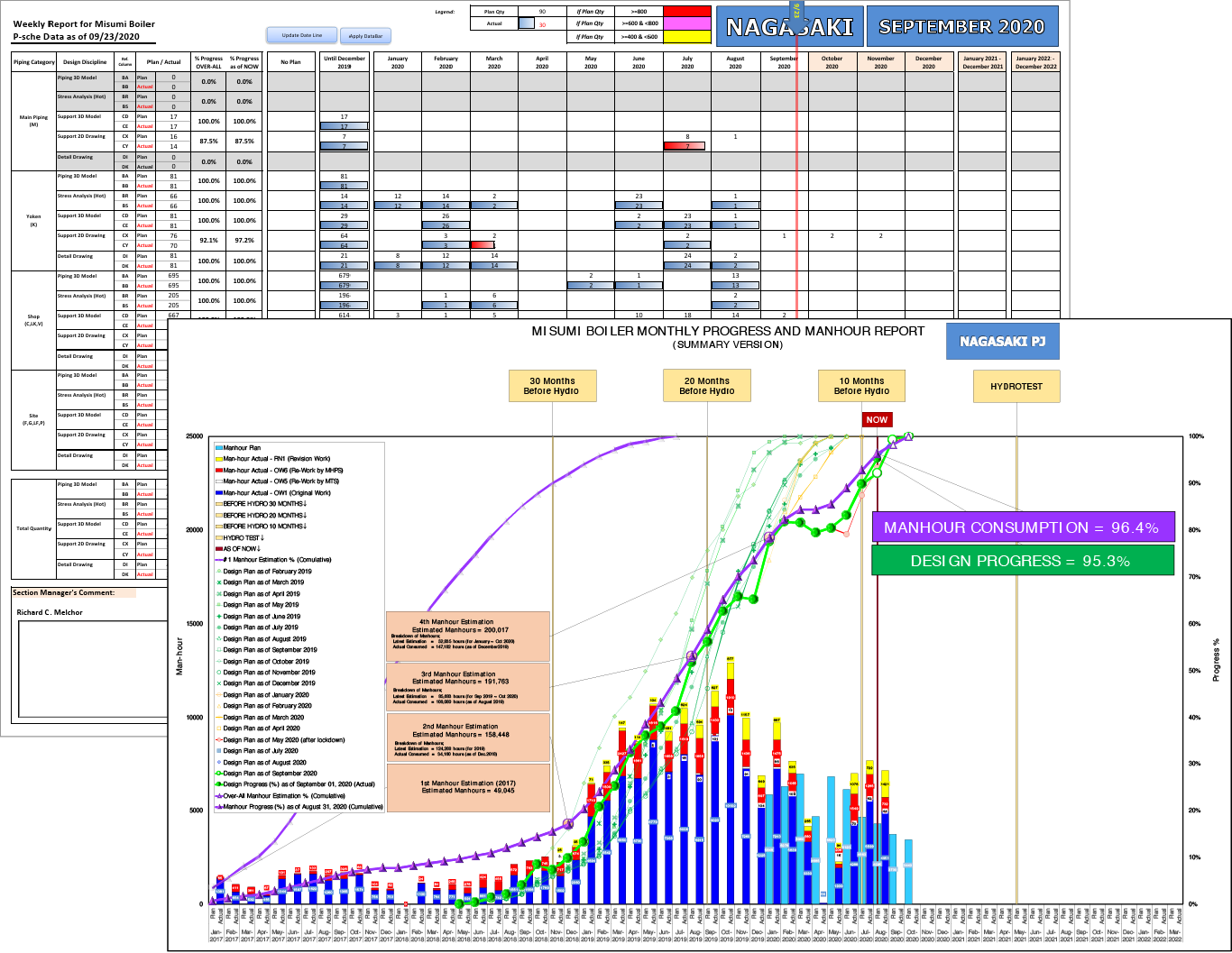This screenshot has height=953, width=1232.
Task: Click the Man-hour Actual OW1 (Original Work) legend entry
Action: pyautogui.click(x=275, y=493)
